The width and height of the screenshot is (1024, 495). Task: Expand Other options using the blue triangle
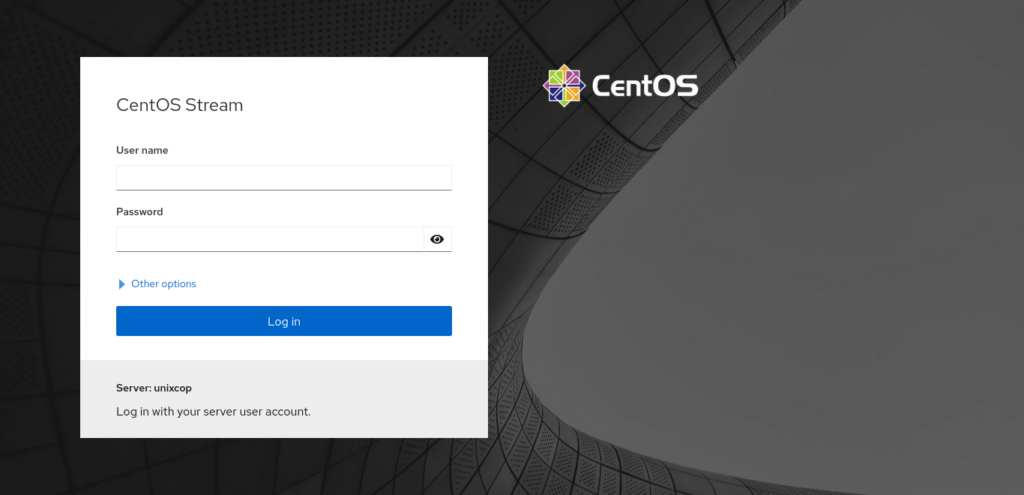tap(121, 284)
